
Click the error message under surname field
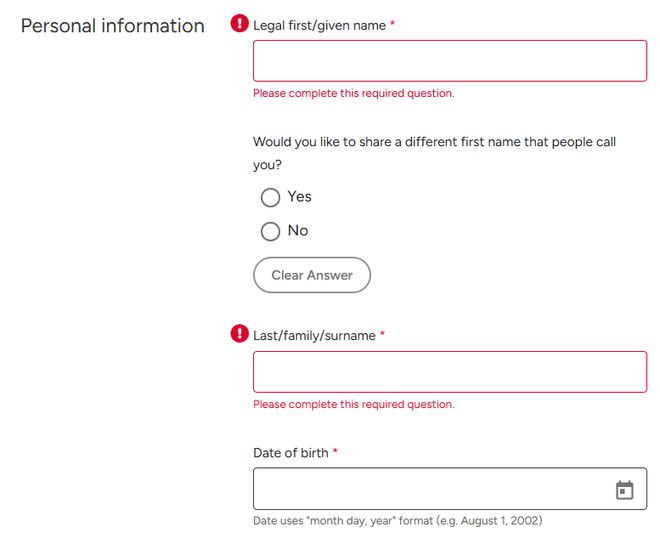(x=353, y=404)
